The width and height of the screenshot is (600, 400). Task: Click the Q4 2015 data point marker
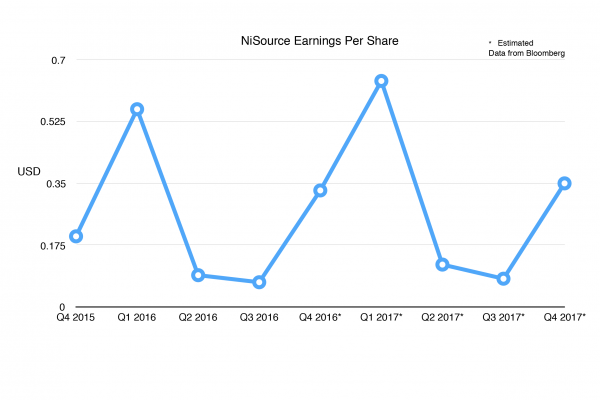[76, 237]
